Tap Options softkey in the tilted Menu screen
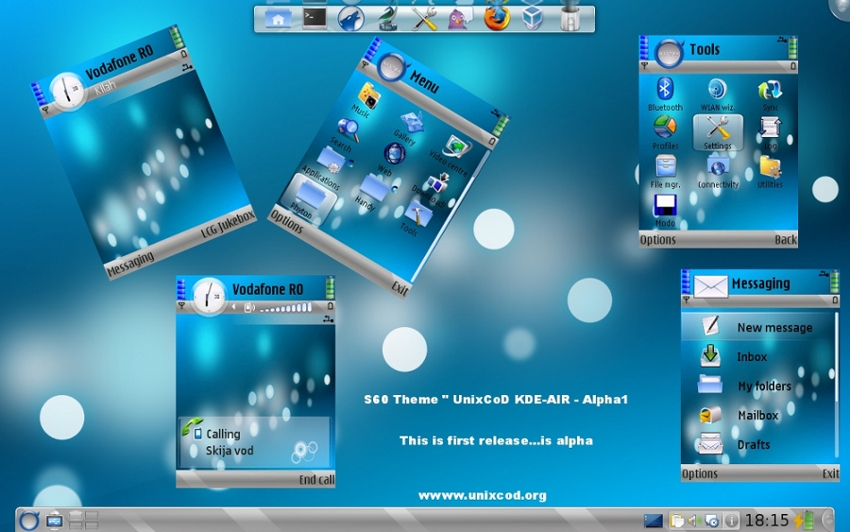 (x=286, y=221)
